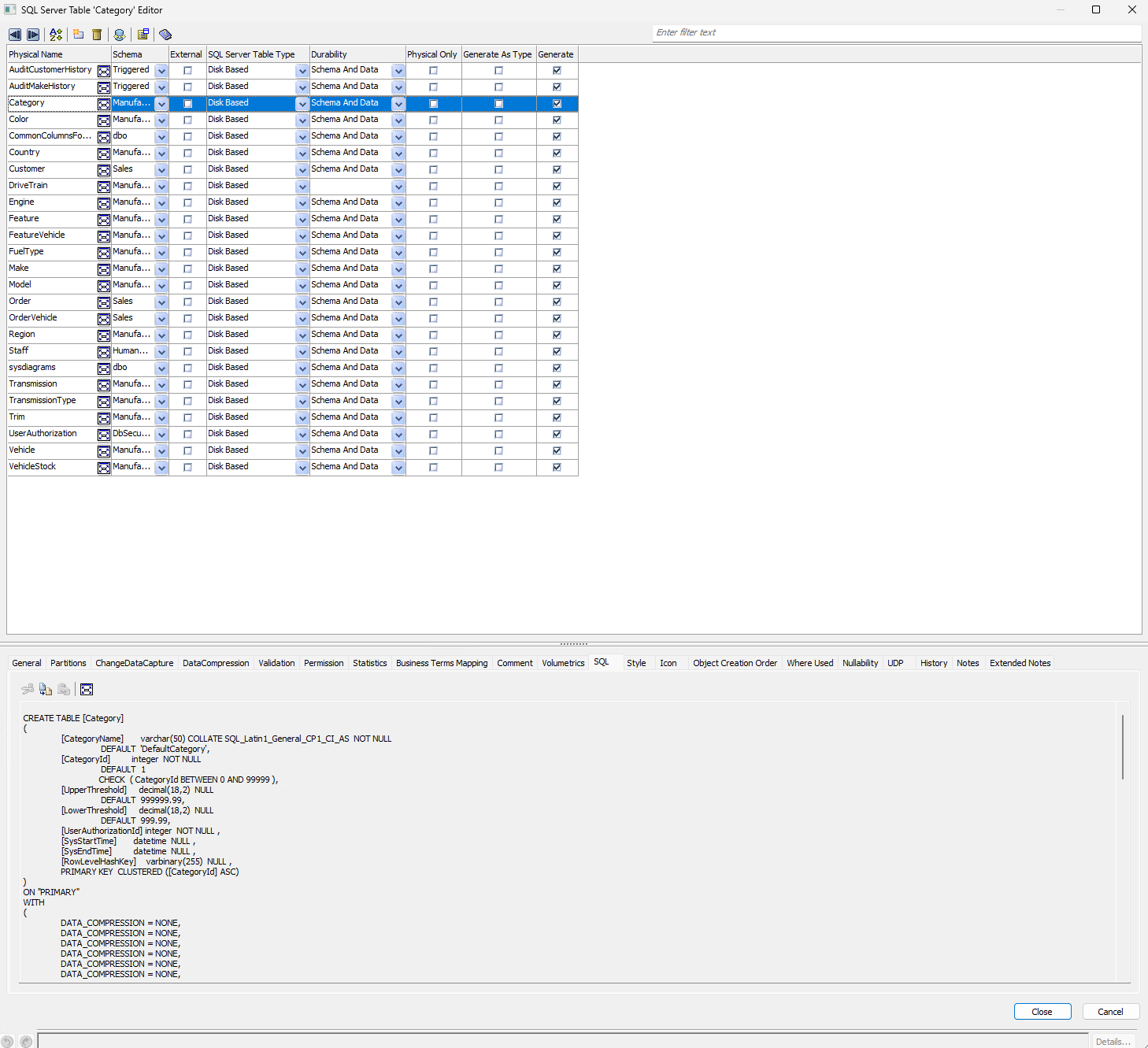Click the SQL pane vertical scrollbar
This screenshot has width=1148, height=1048.
[x=1123, y=746]
